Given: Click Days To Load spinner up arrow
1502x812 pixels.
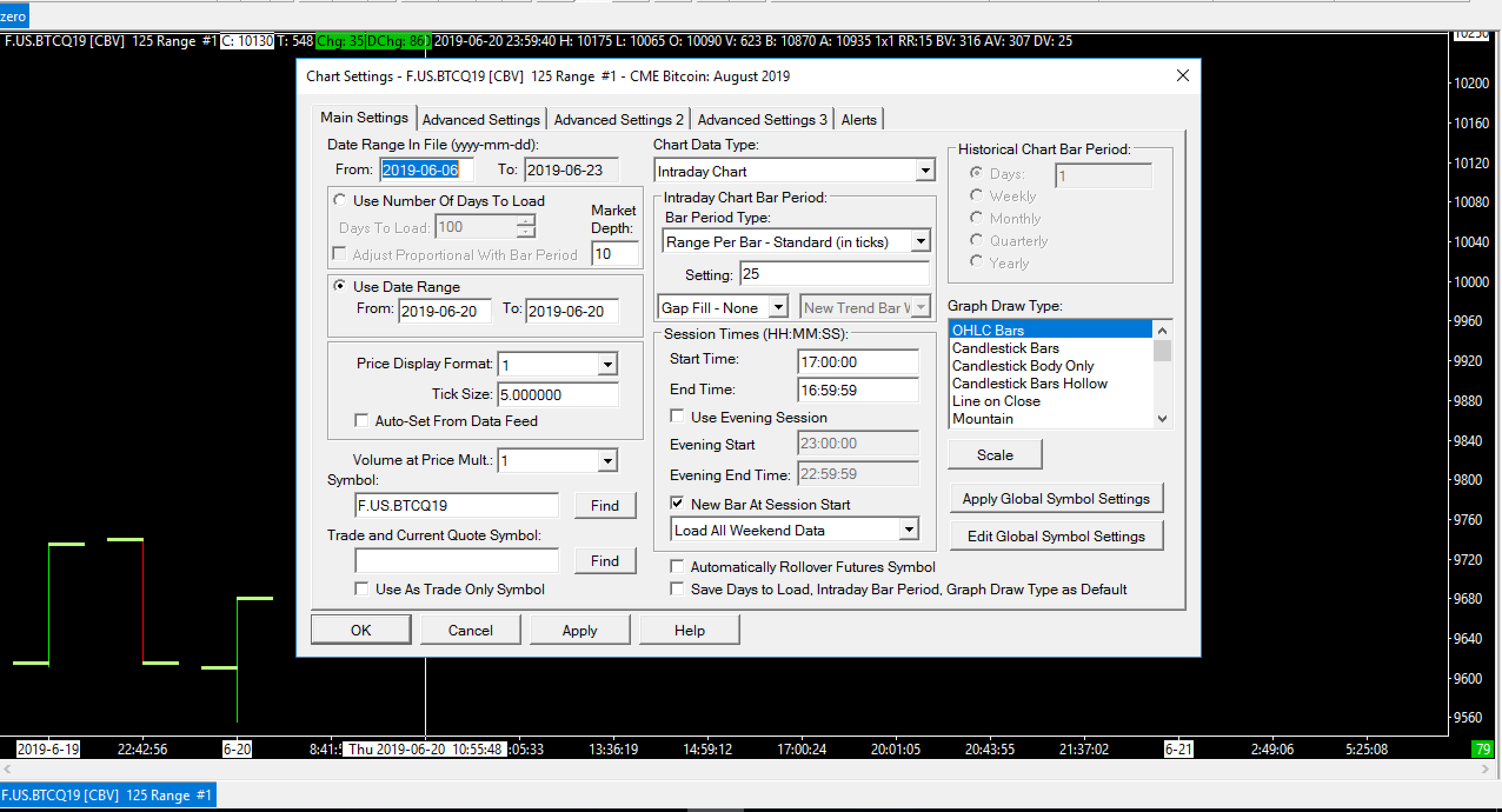Looking at the screenshot, I should [x=526, y=221].
